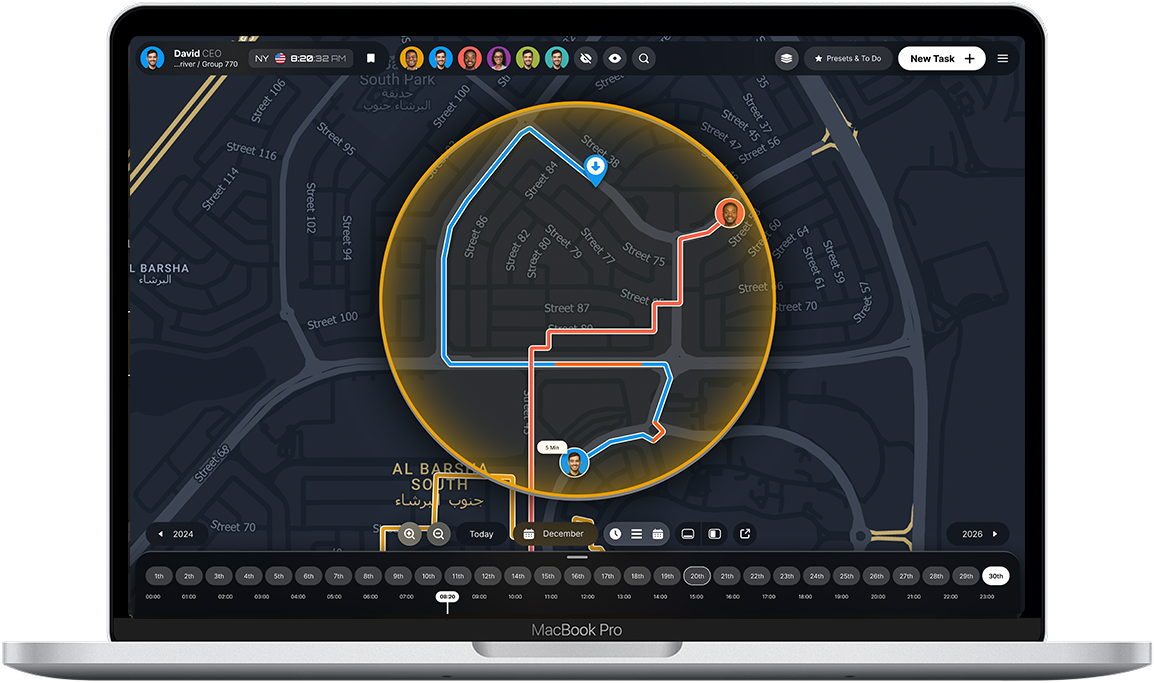The image size is (1154, 683).
Task: Select the clock view icon in bottom toolbar
Action: tap(615, 534)
